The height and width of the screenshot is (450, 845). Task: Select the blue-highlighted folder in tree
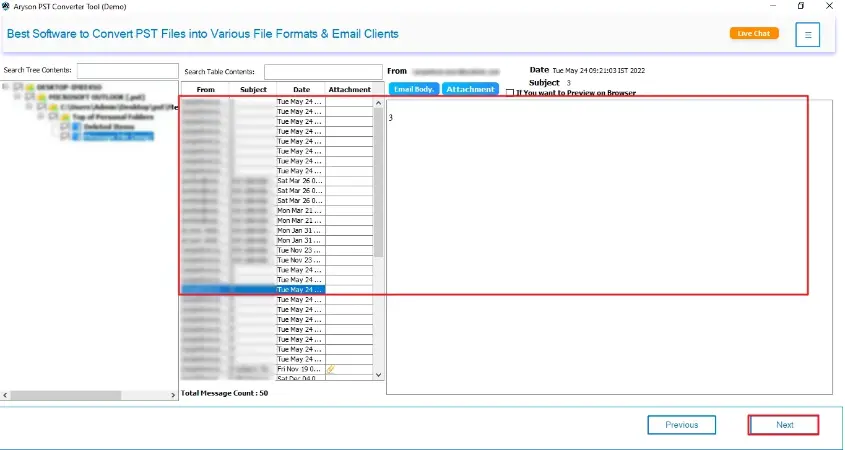pos(118,136)
